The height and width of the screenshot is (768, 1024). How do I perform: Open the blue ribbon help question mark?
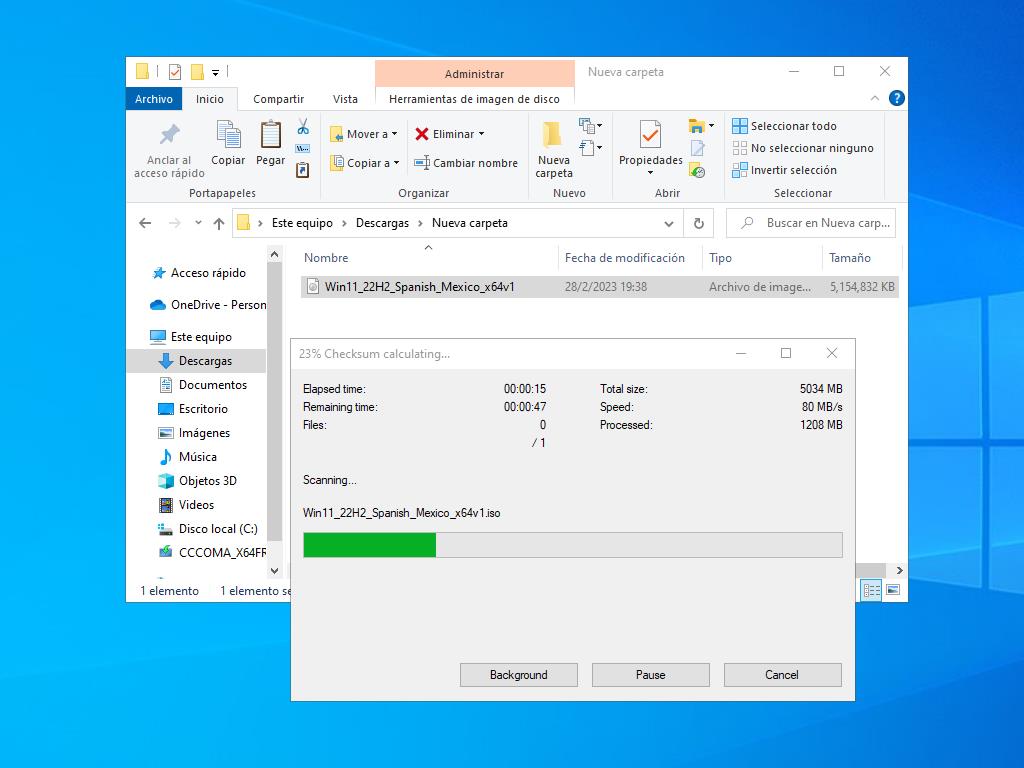(x=897, y=98)
